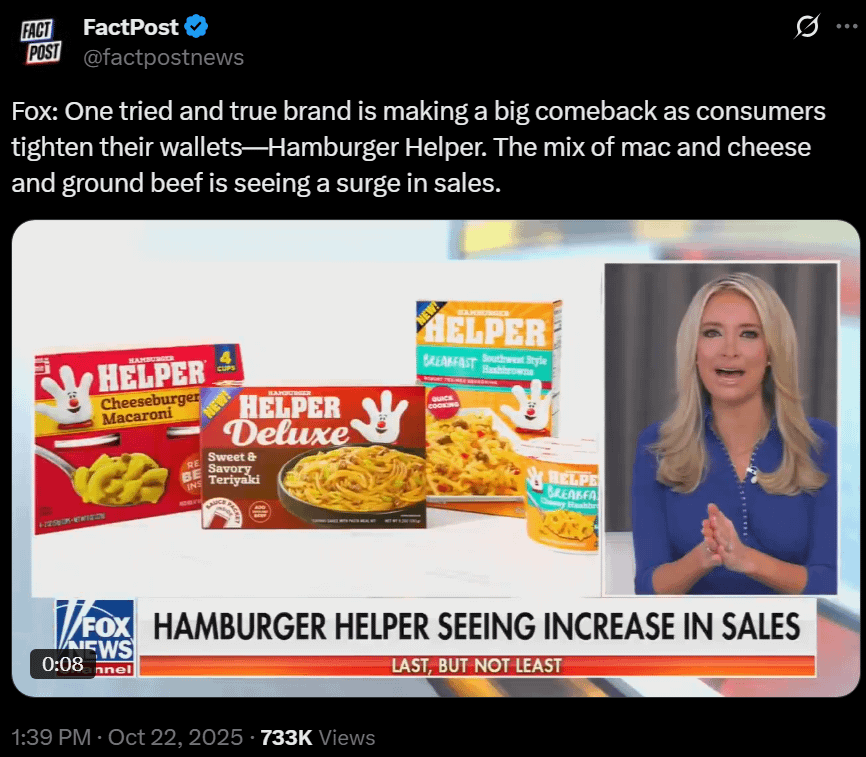Click the 1:39 PM timestamp link
Screen dimensions: 866x757
click(51, 737)
